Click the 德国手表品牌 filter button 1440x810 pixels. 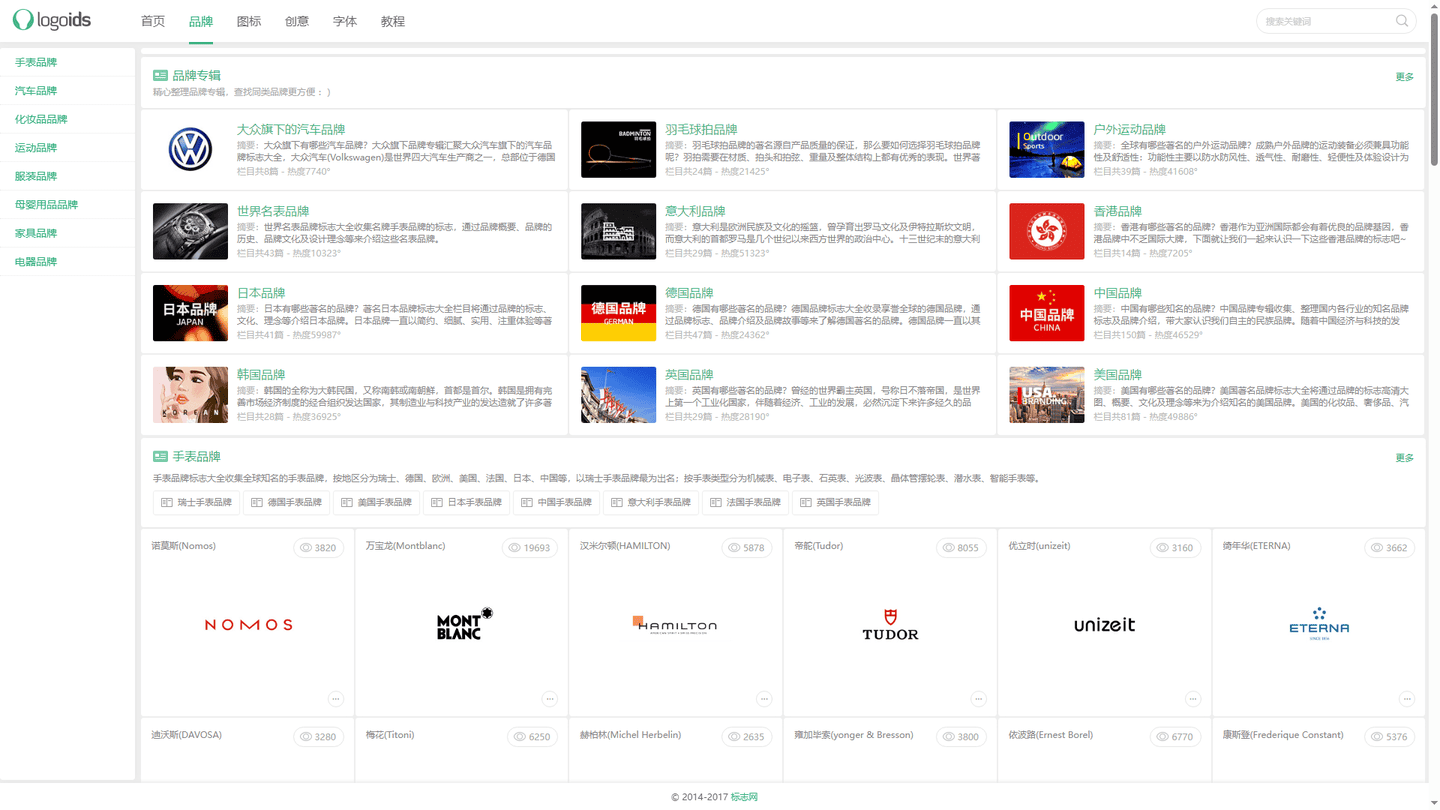click(x=286, y=503)
